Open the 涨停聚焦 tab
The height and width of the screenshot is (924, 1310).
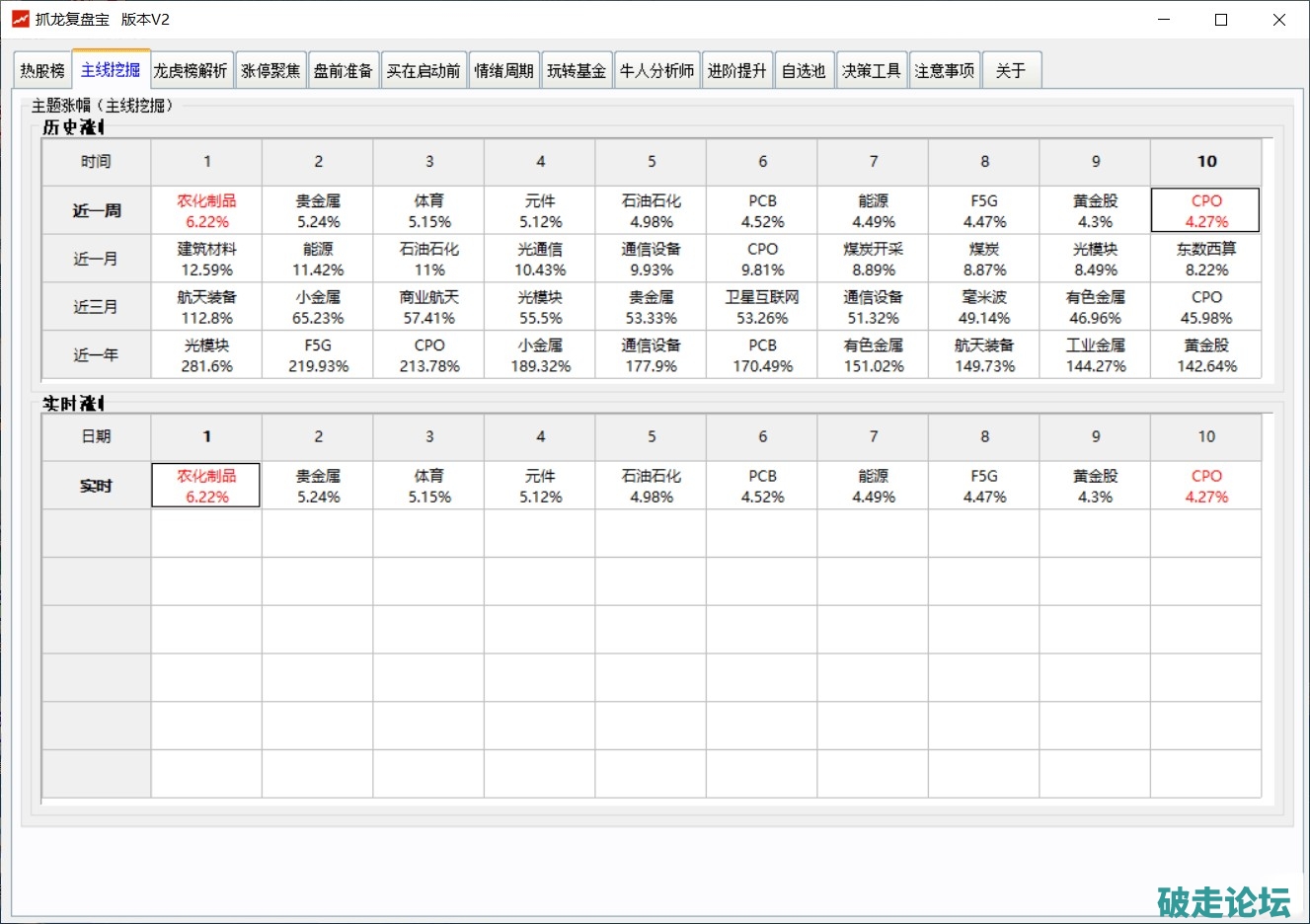[x=270, y=70]
